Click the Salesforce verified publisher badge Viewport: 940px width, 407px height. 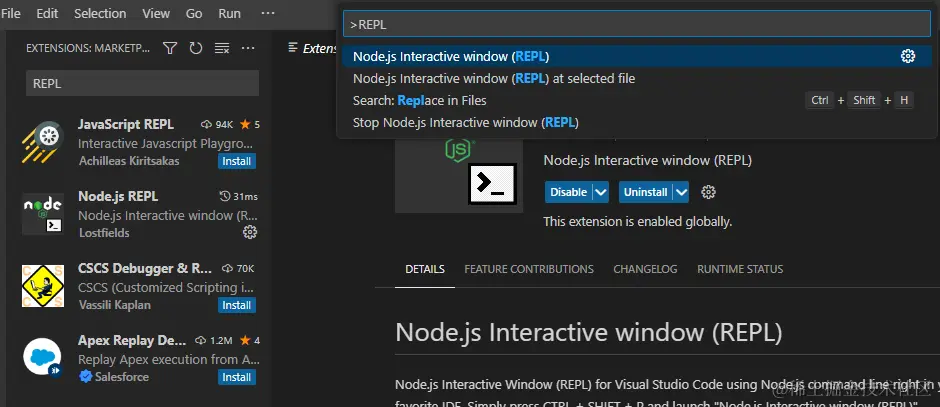(x=86, y=376)
